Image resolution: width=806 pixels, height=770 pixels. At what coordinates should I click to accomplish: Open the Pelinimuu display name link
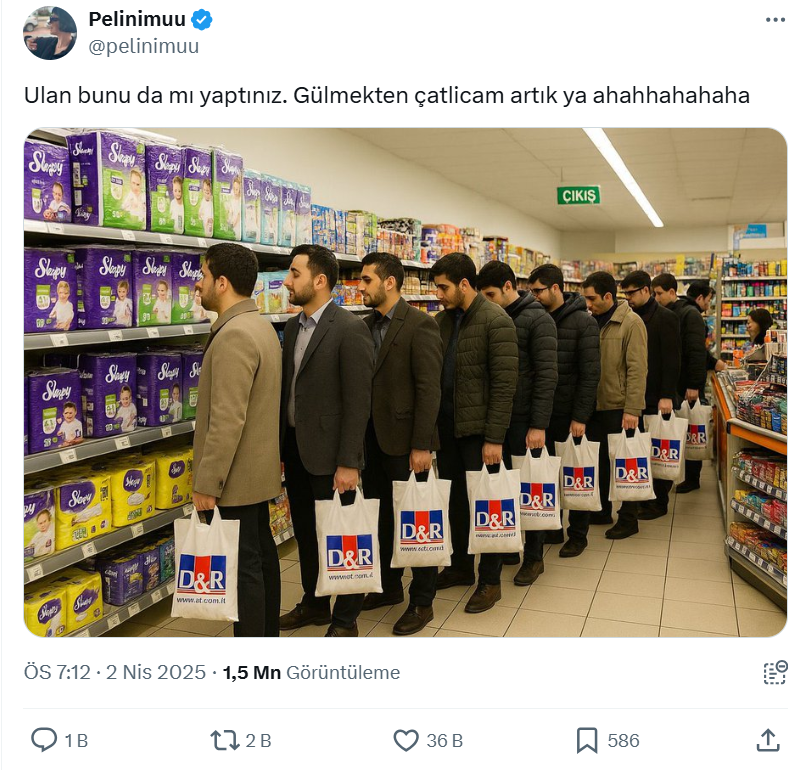pos(137,19)
